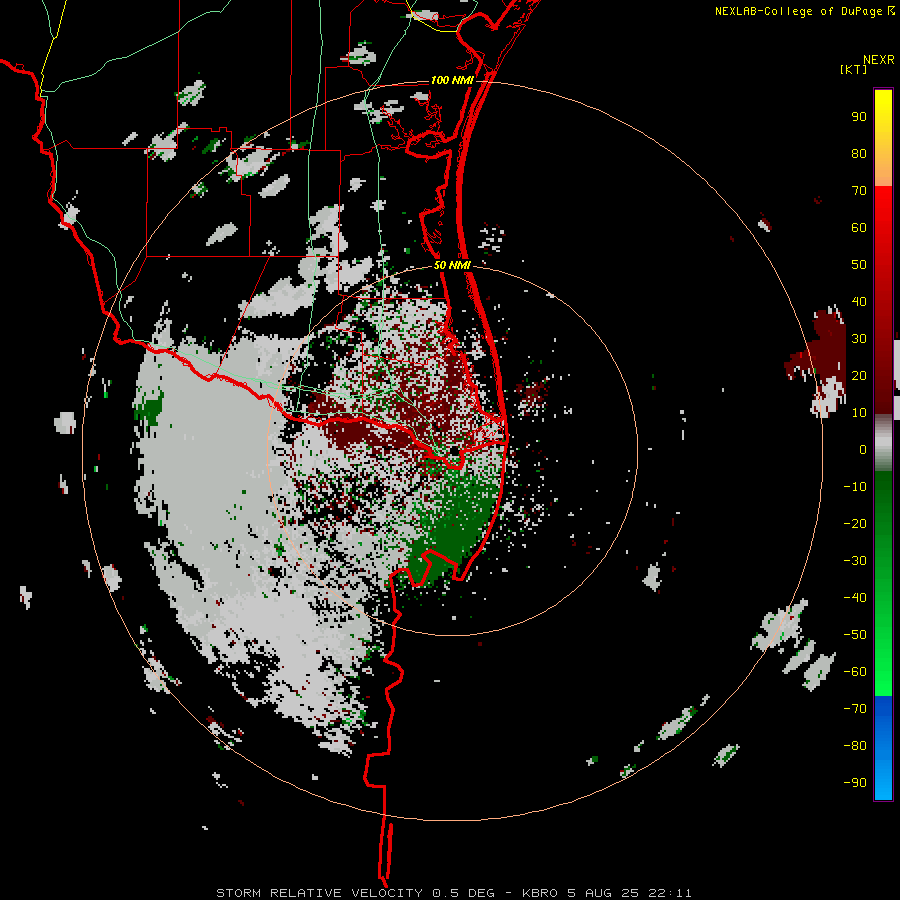Click the 22:11 timestamp in caption

(x=670, y=893)
